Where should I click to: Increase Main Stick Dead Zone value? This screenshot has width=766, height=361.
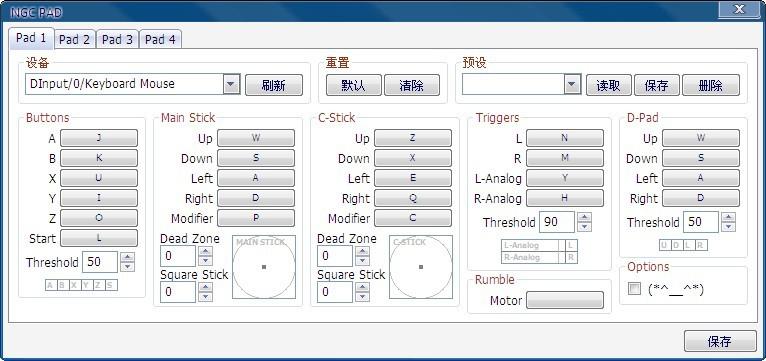point(205,251)
